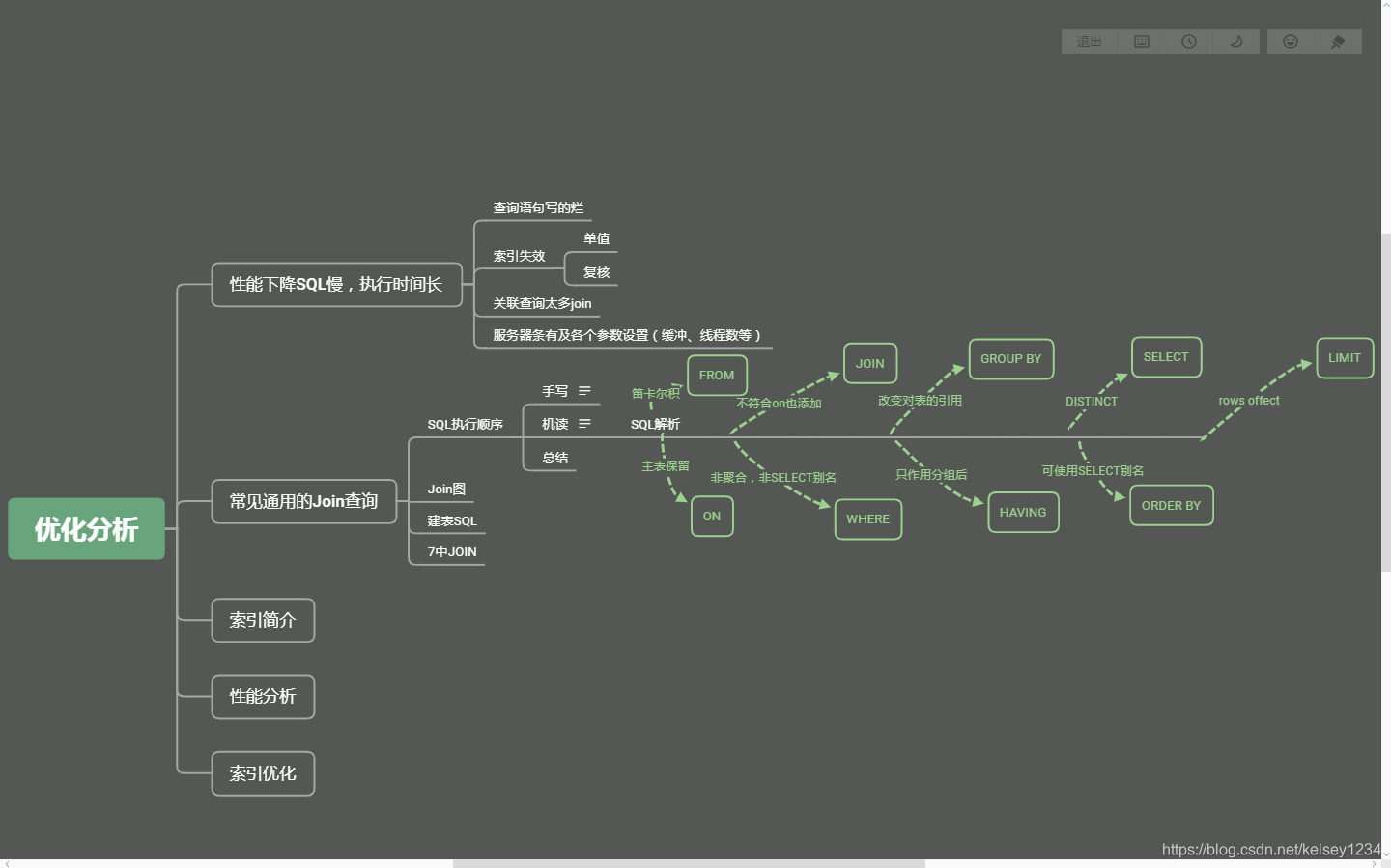Click the 关联查询太多join topic

tap(542, 303)
